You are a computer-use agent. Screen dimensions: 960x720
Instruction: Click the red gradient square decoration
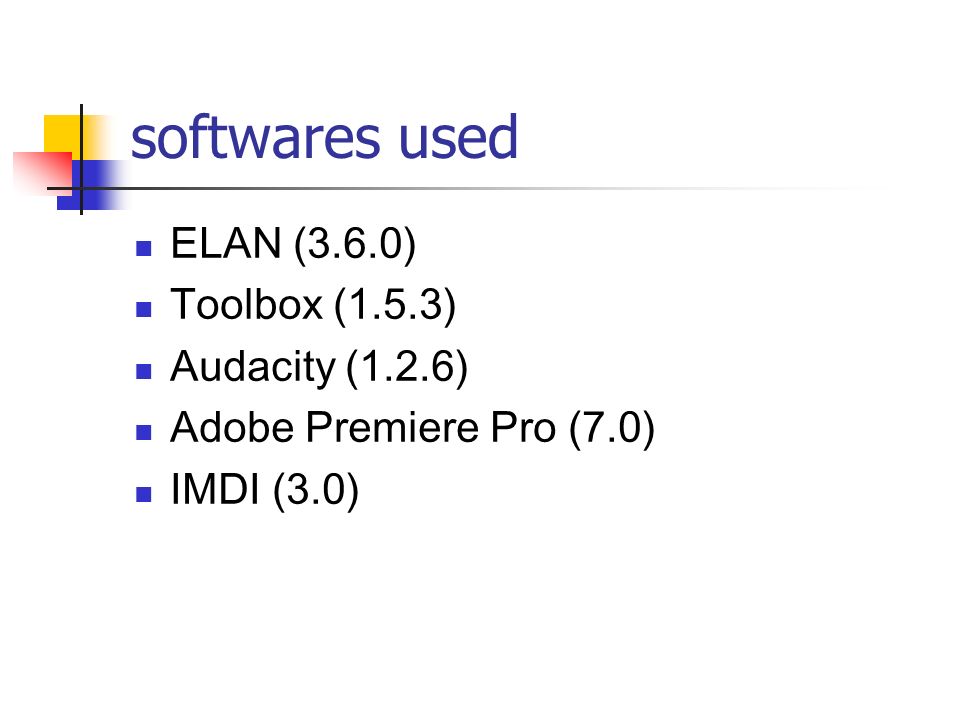(x=43, y=173)
